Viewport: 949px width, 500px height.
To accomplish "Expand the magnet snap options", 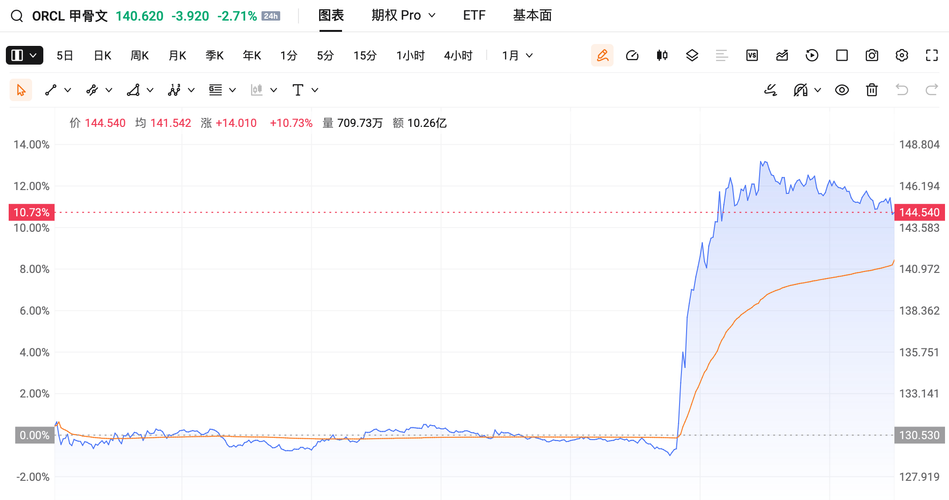I will coord(818,90).
